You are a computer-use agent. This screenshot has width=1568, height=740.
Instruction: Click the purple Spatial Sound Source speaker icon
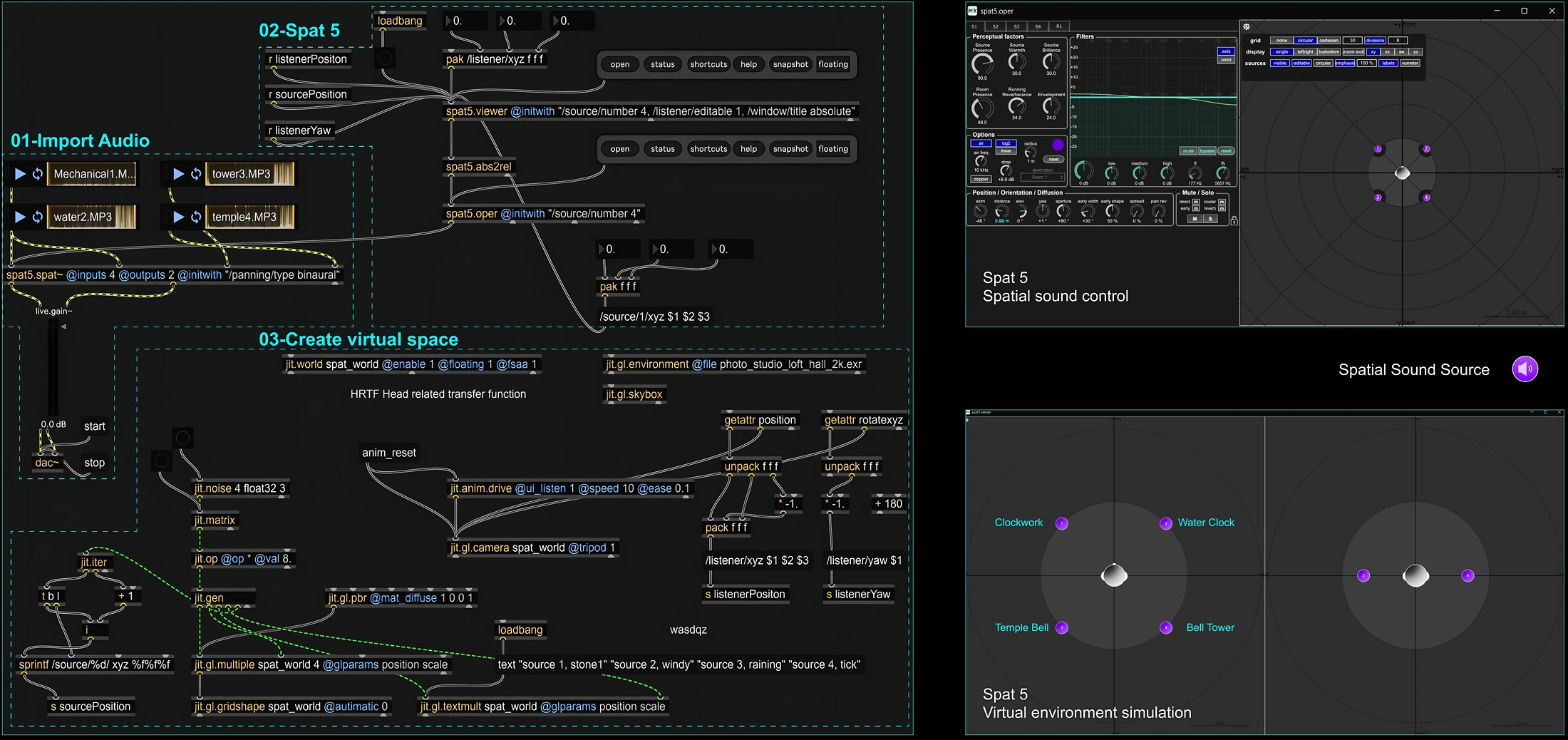1525,369
